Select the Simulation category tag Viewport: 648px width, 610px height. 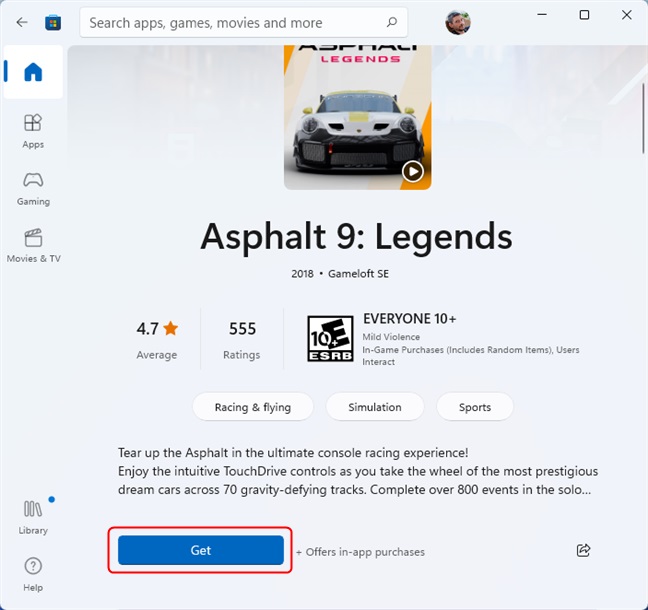(x=375, y=407)
